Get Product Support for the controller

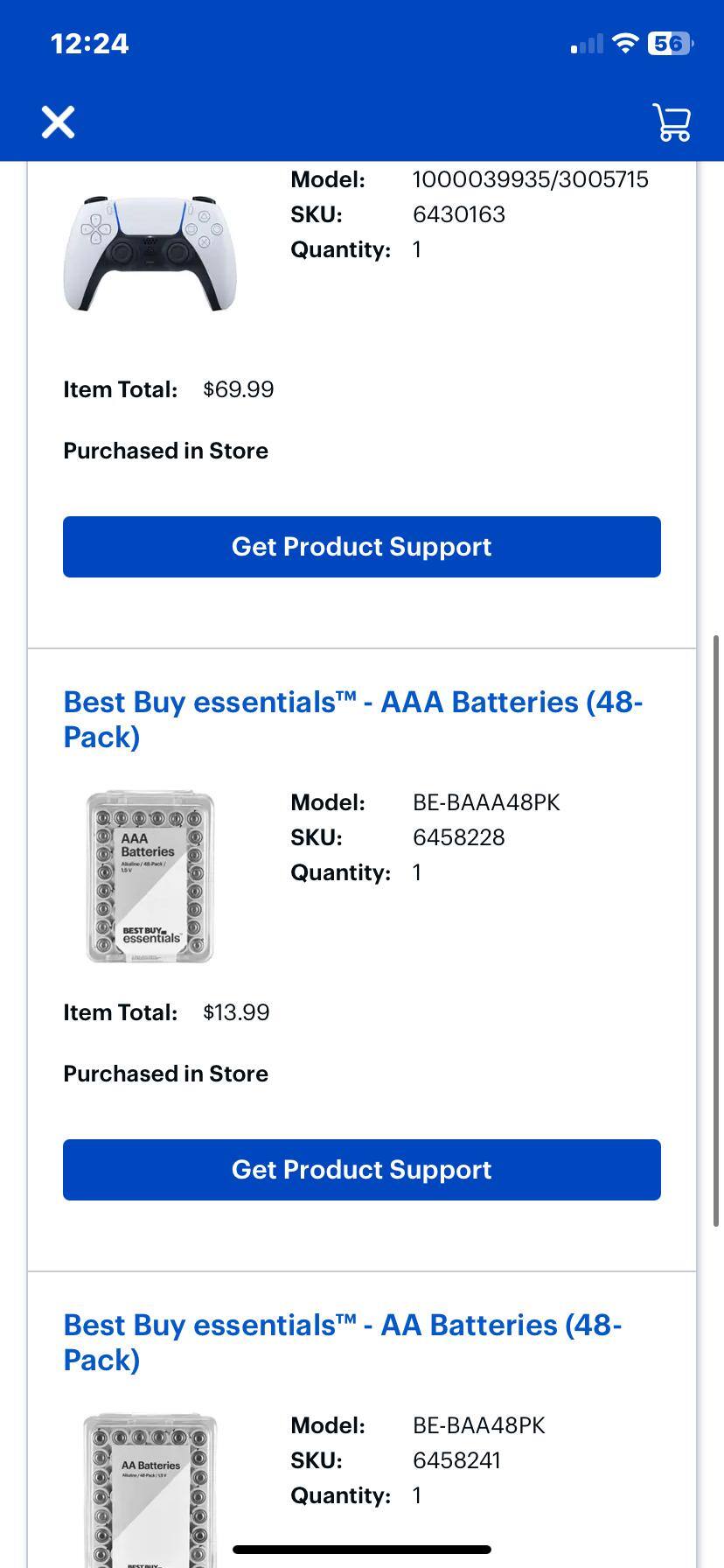click(x=361, y=547)
